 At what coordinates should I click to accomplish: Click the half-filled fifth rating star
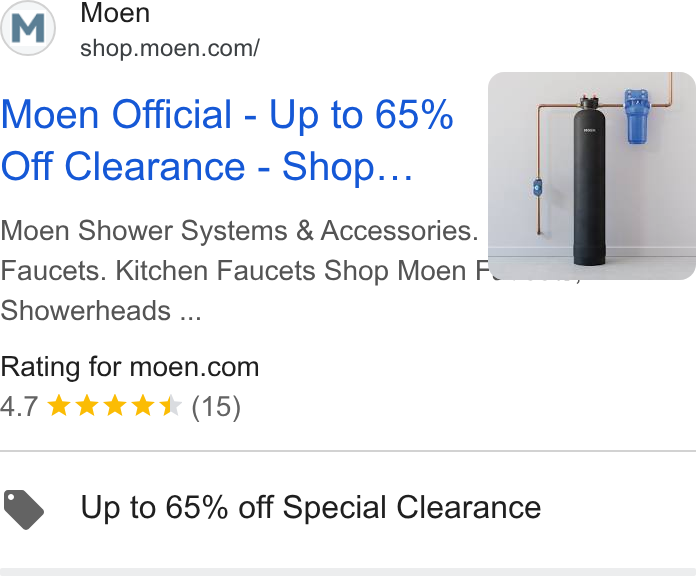tap(171, 406)
